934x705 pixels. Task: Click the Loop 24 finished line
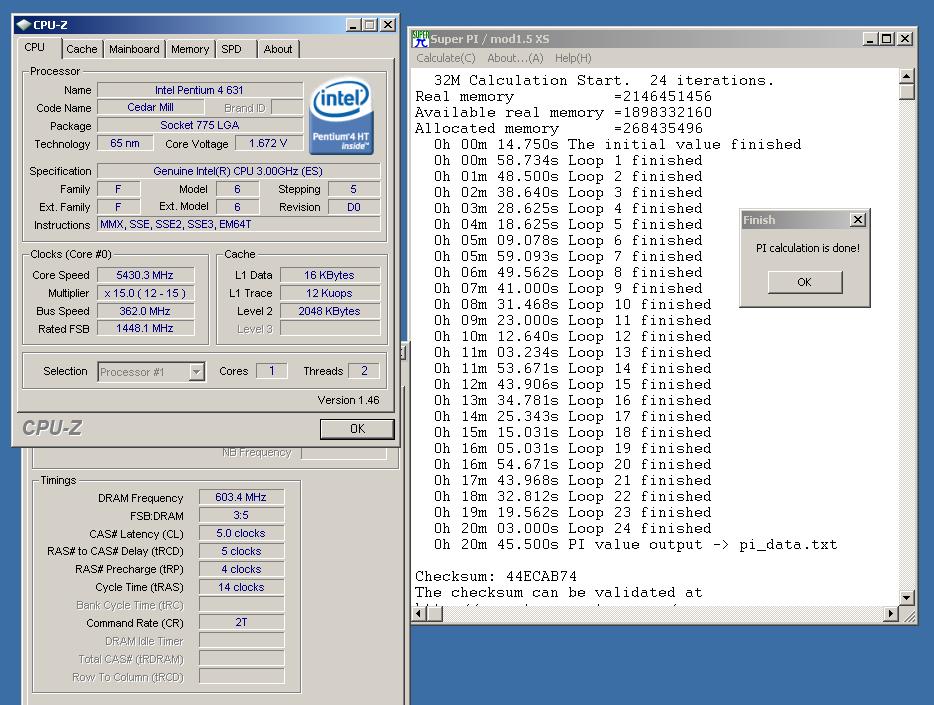click(572, 528)
